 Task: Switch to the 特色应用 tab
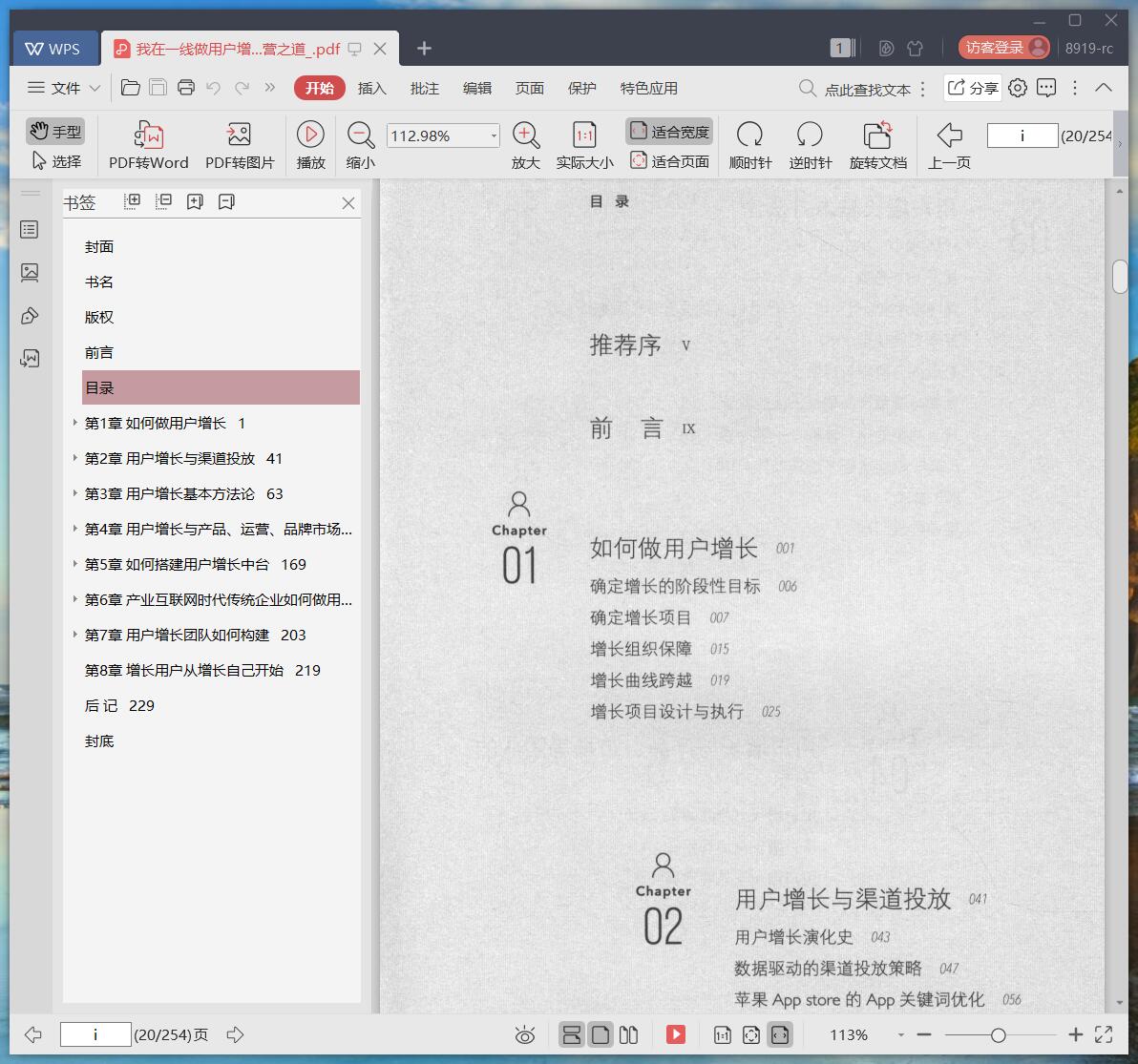(649, 88)
